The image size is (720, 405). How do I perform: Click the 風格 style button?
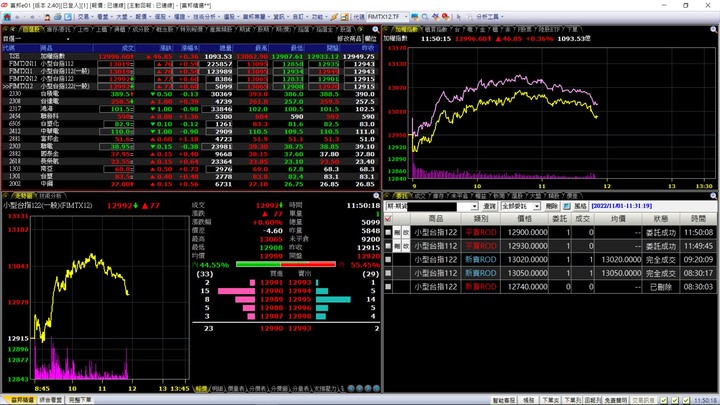tap(580, 207)
